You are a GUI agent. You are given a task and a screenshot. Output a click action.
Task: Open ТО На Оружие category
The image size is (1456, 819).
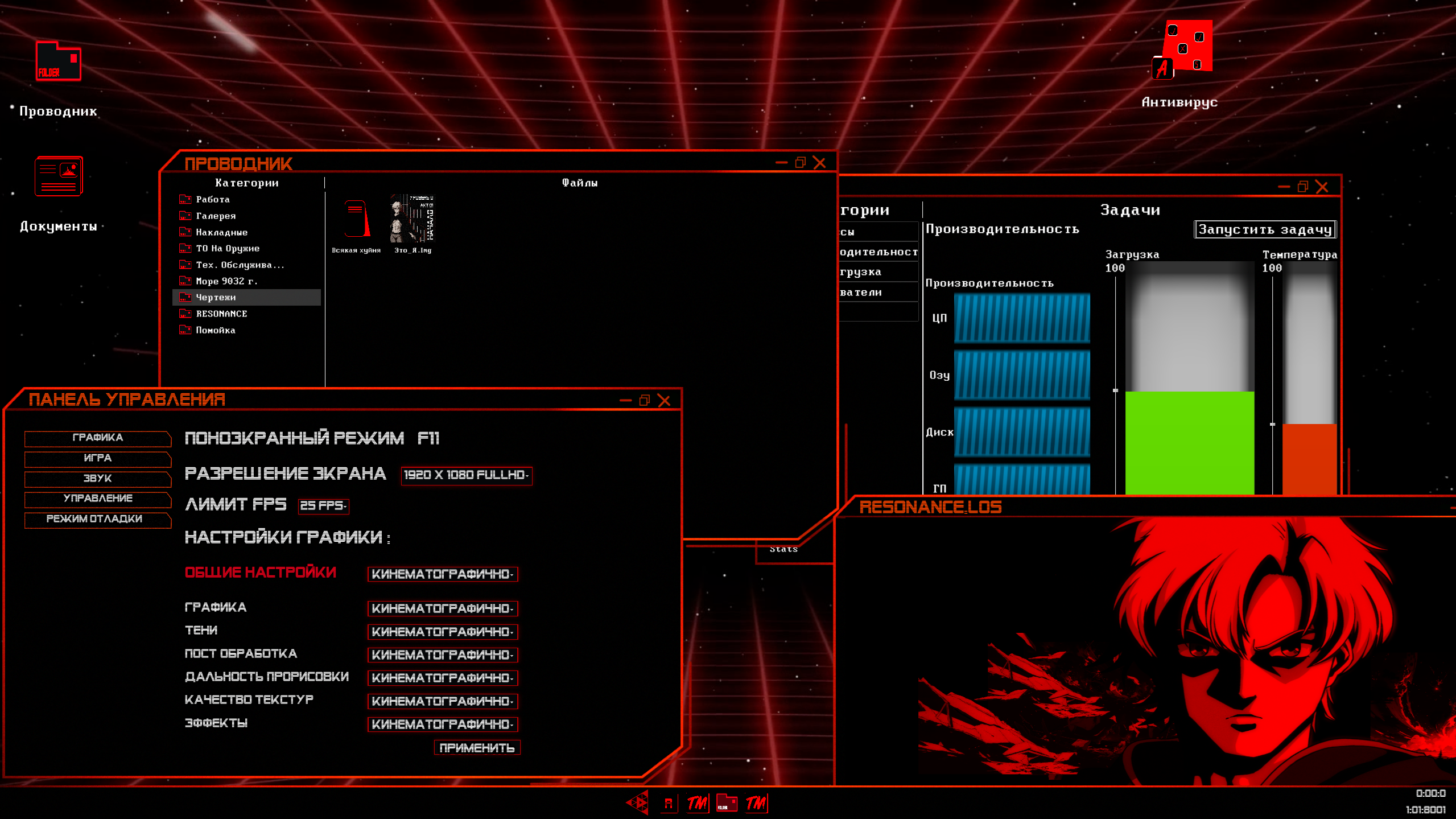click(x=247, y=248)
